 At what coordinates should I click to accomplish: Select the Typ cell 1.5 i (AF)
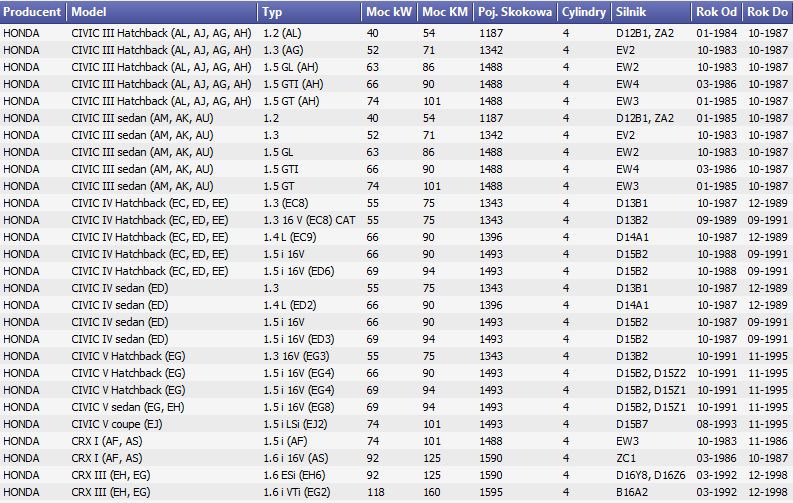pos(285,441)
